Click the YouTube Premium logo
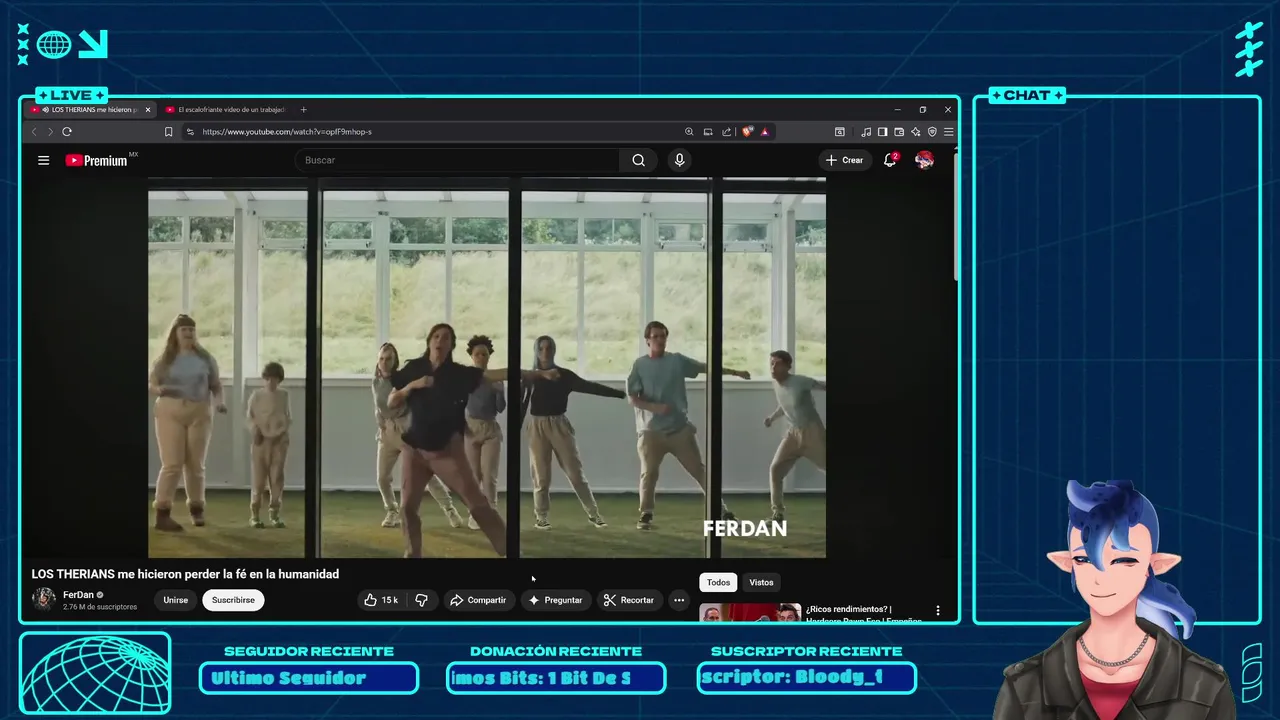The width and height of the screenshot is (1280, 720). tap(97, 160)
